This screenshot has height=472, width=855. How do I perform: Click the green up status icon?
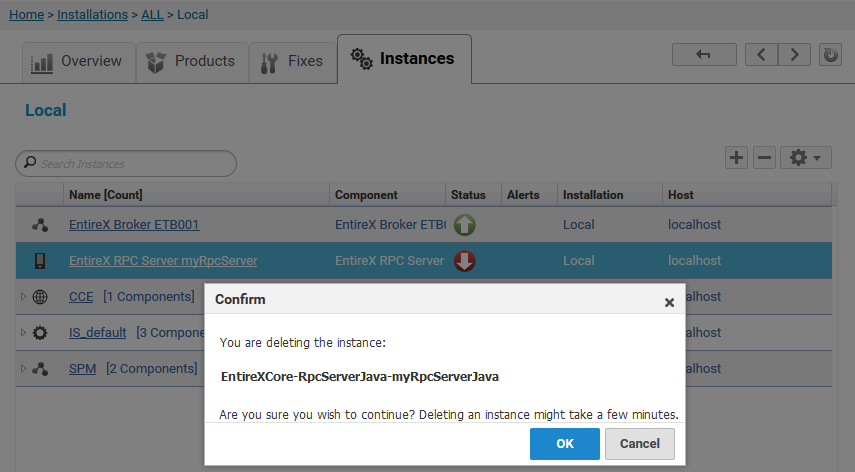click(465, 225)
